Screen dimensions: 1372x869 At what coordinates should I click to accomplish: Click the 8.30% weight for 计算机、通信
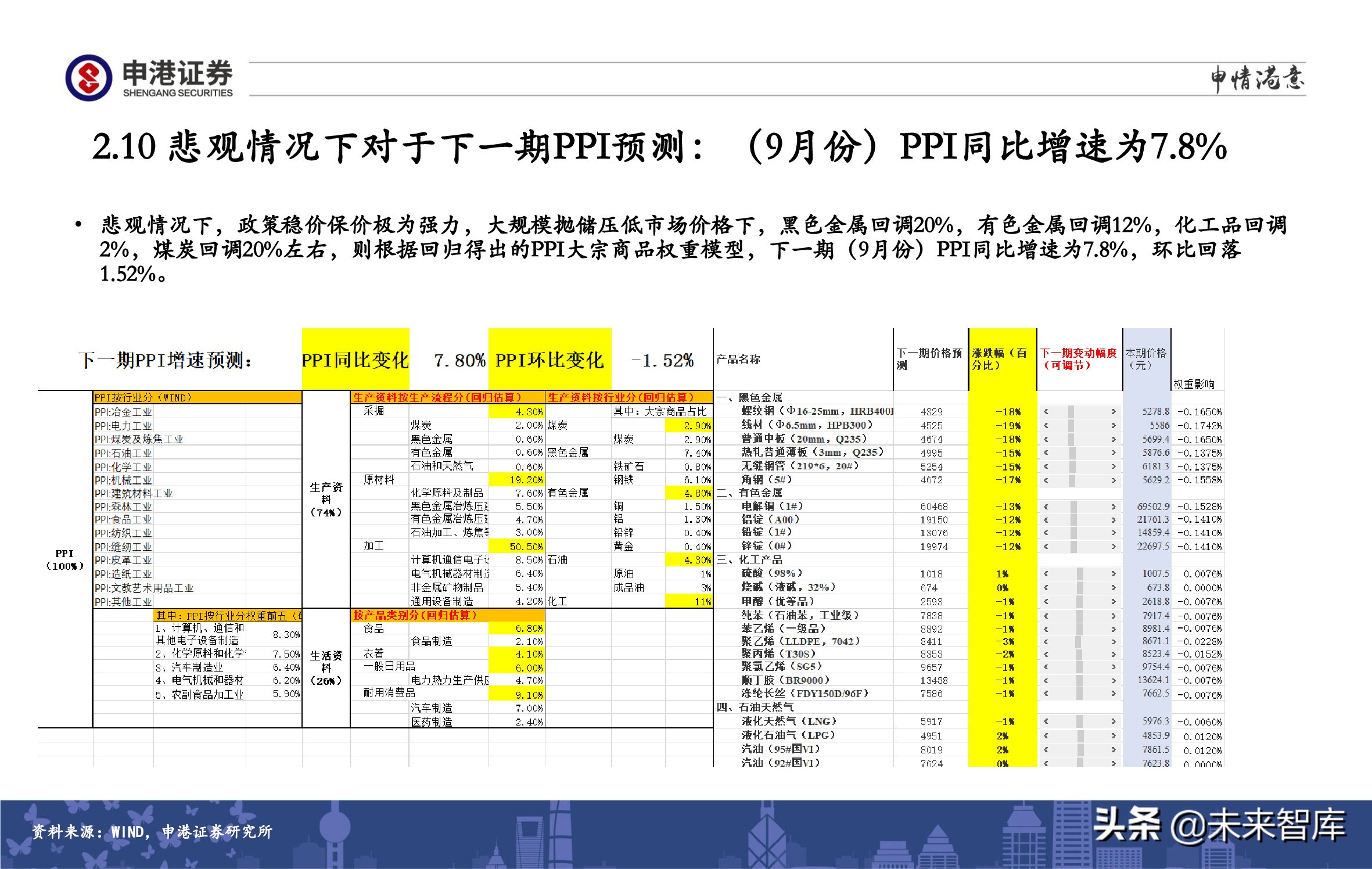pos(286,634)
